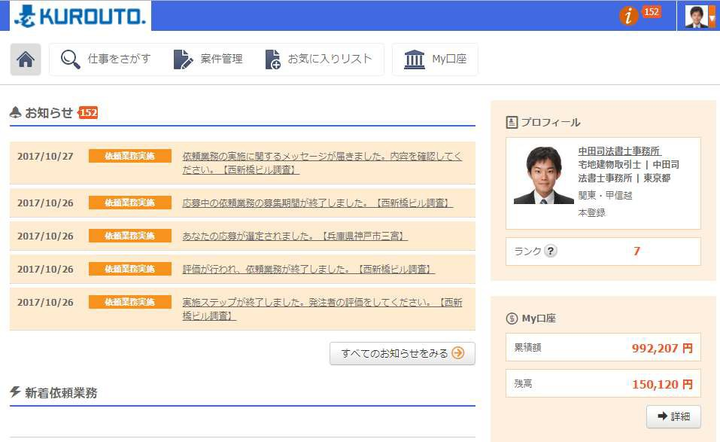The image size is (720, 442).
Task: Open the 評価が行われ、依頼業務が終了しました notice link
Action: [308, 269]
